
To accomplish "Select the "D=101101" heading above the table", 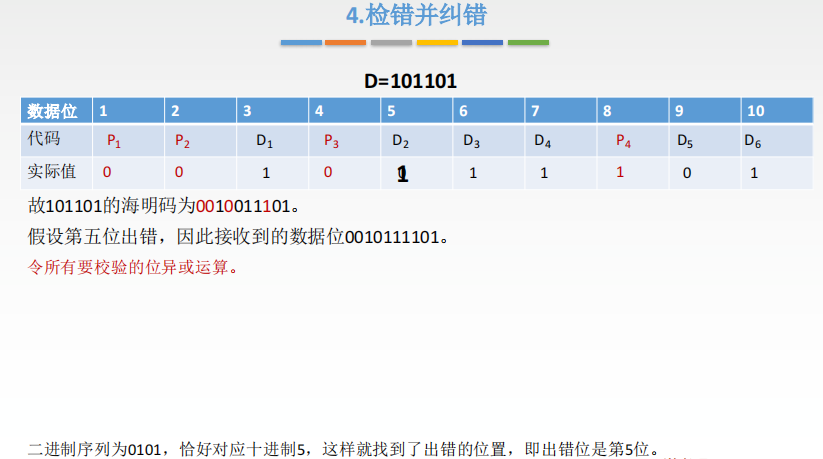I will 410,81.
